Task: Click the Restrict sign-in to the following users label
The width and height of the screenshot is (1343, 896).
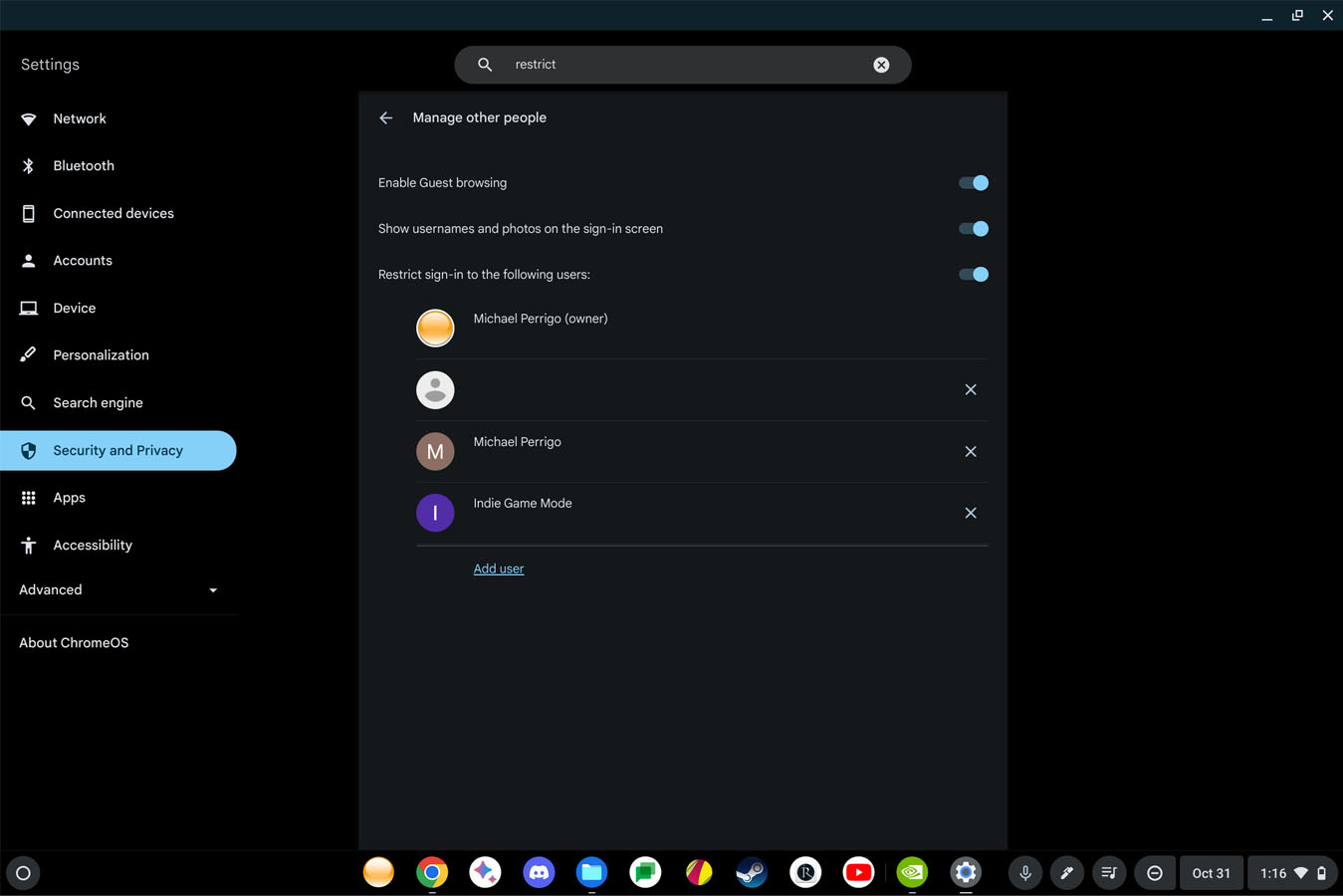Action: (484, 275)
